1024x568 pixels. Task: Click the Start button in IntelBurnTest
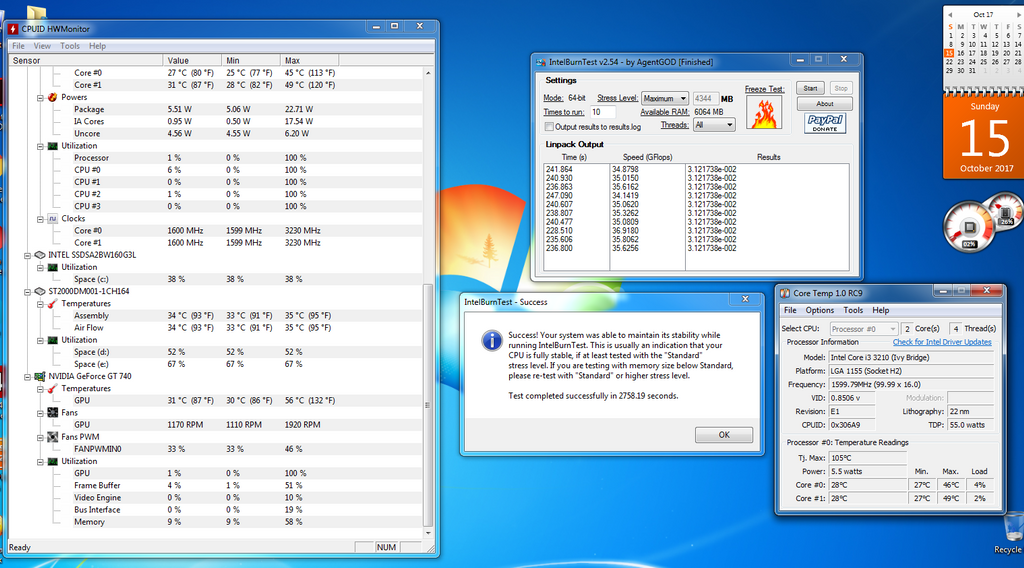click(810, 88)
